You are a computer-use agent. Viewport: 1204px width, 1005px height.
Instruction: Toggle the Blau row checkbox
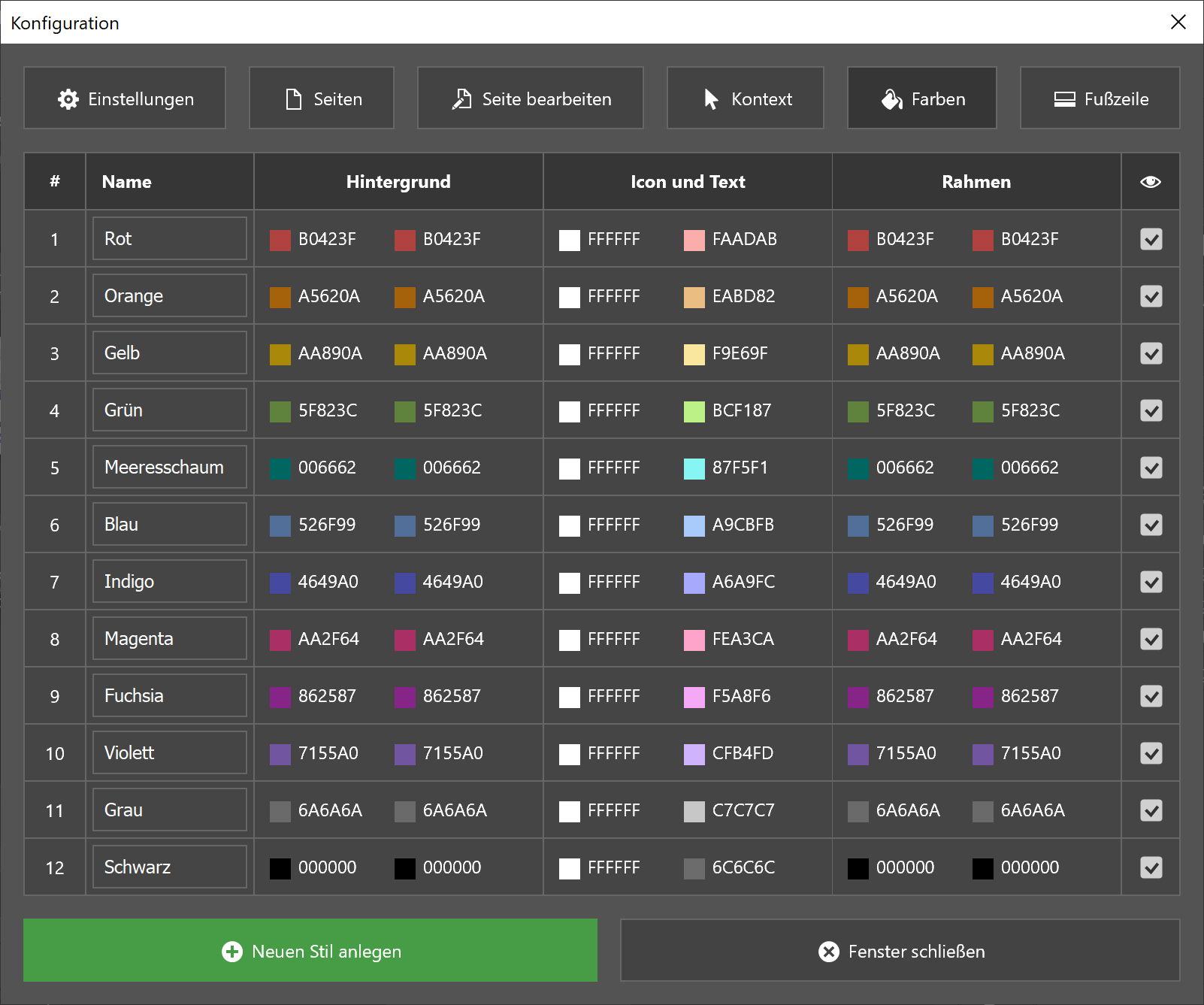click(x=1151, y=525)
